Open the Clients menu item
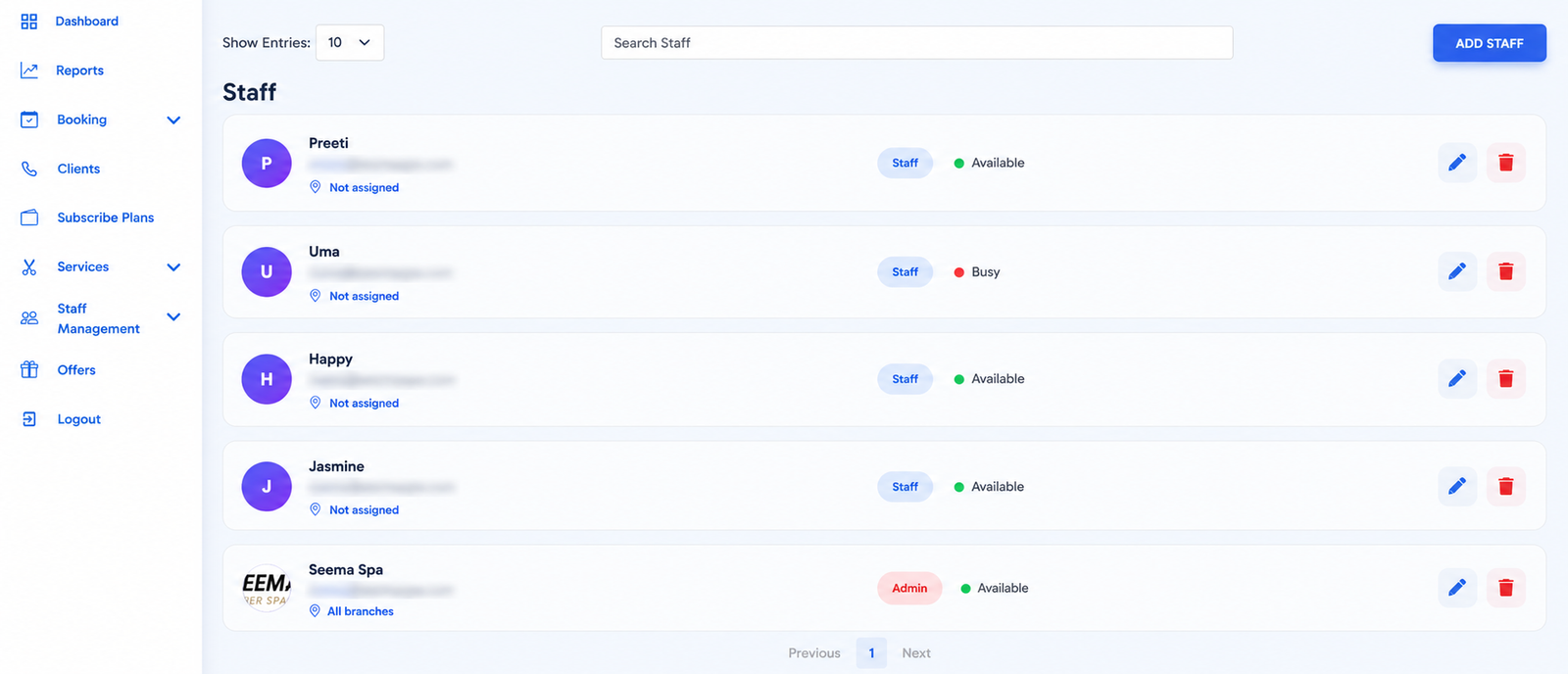The image size is (1568, 674). pyautogui.click(x=78, y=168)
